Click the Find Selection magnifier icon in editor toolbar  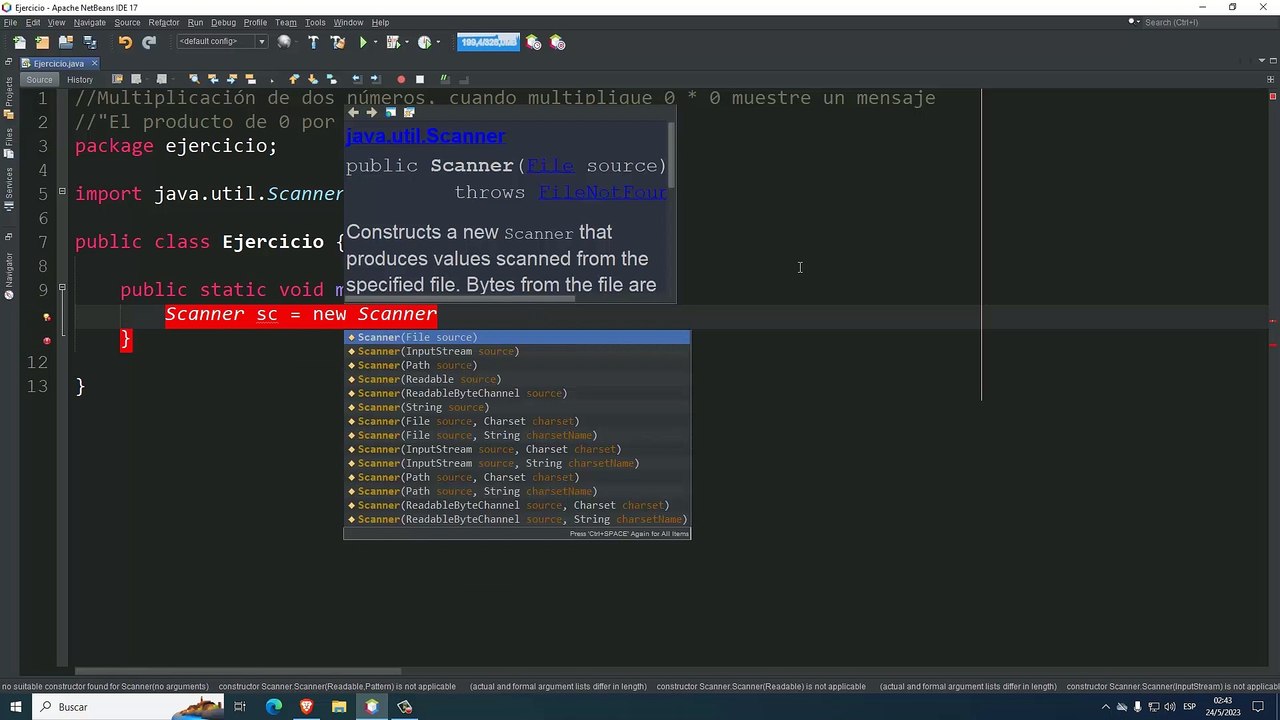tap(194, 79)
